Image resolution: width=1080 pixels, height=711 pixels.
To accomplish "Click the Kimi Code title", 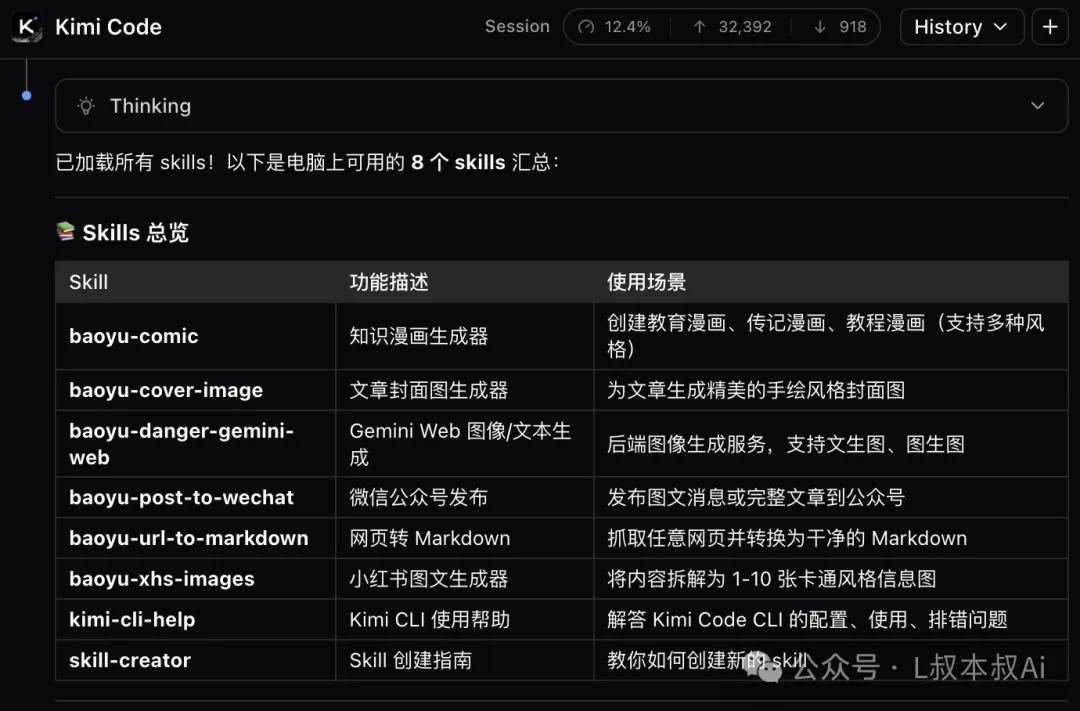I will pos(108,27).
